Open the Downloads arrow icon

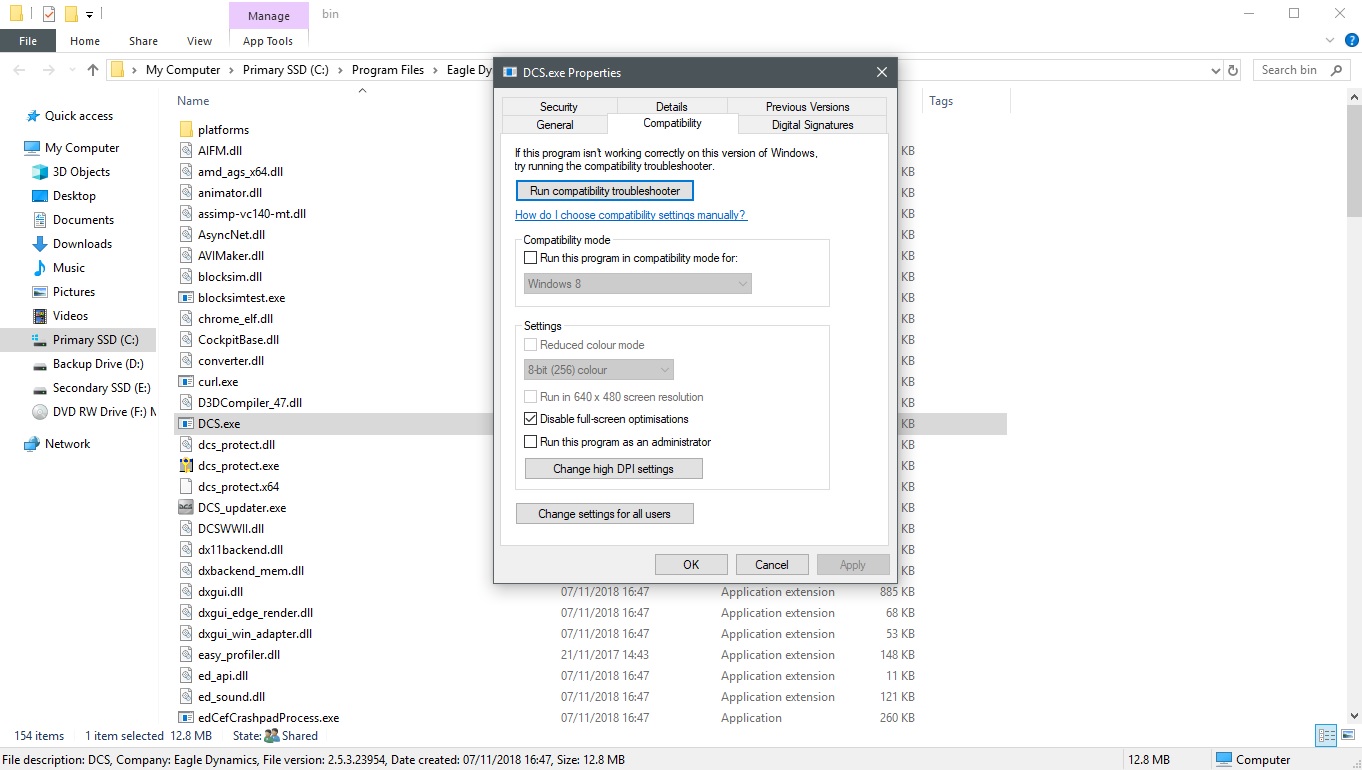[x=40, y=244]
